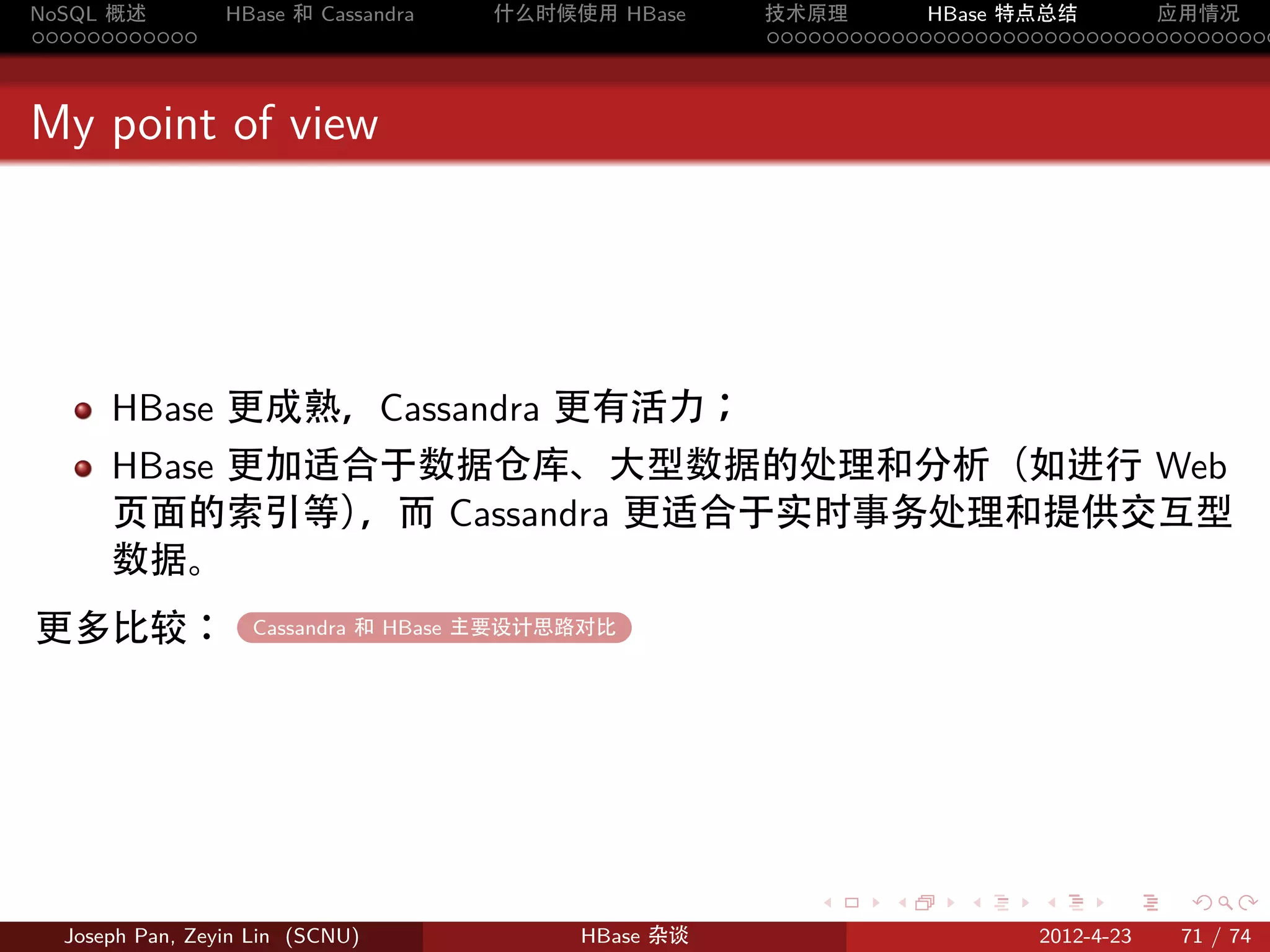The image size is (1270, 952).
Task: Click the date 2012-4-23 in footer
Action: [1085, 936]
